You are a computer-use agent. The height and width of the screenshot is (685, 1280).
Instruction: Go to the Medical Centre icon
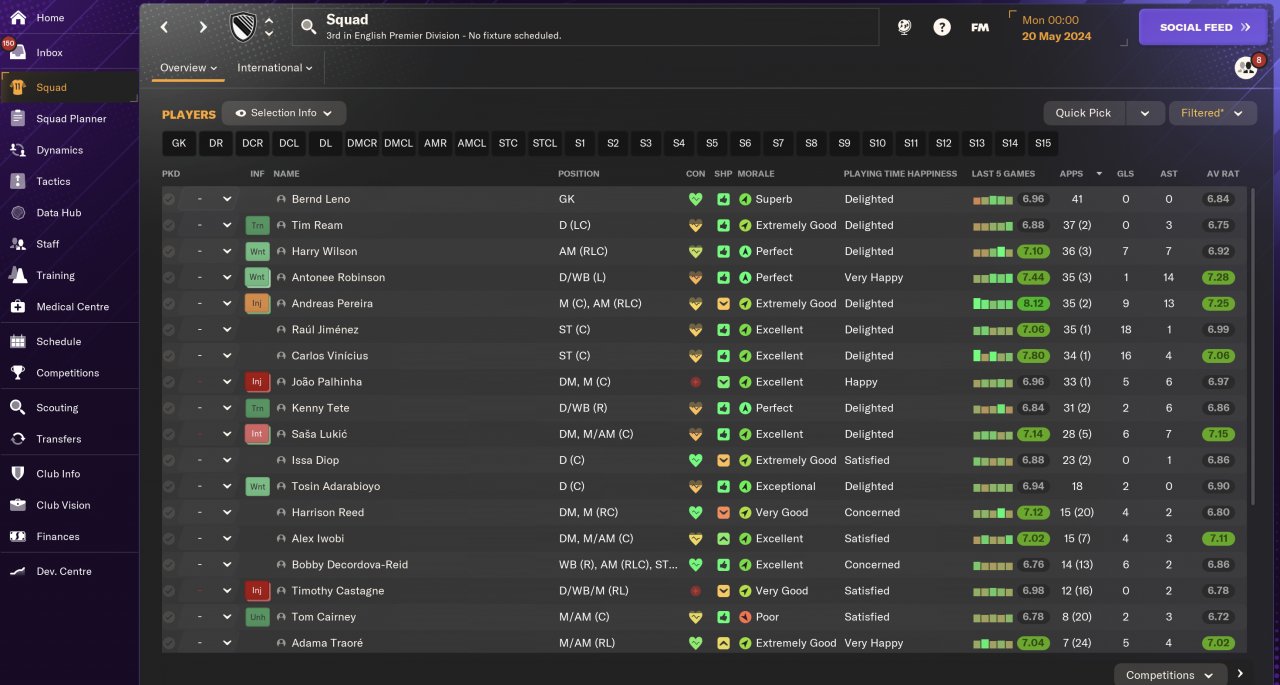click(18, 306)
